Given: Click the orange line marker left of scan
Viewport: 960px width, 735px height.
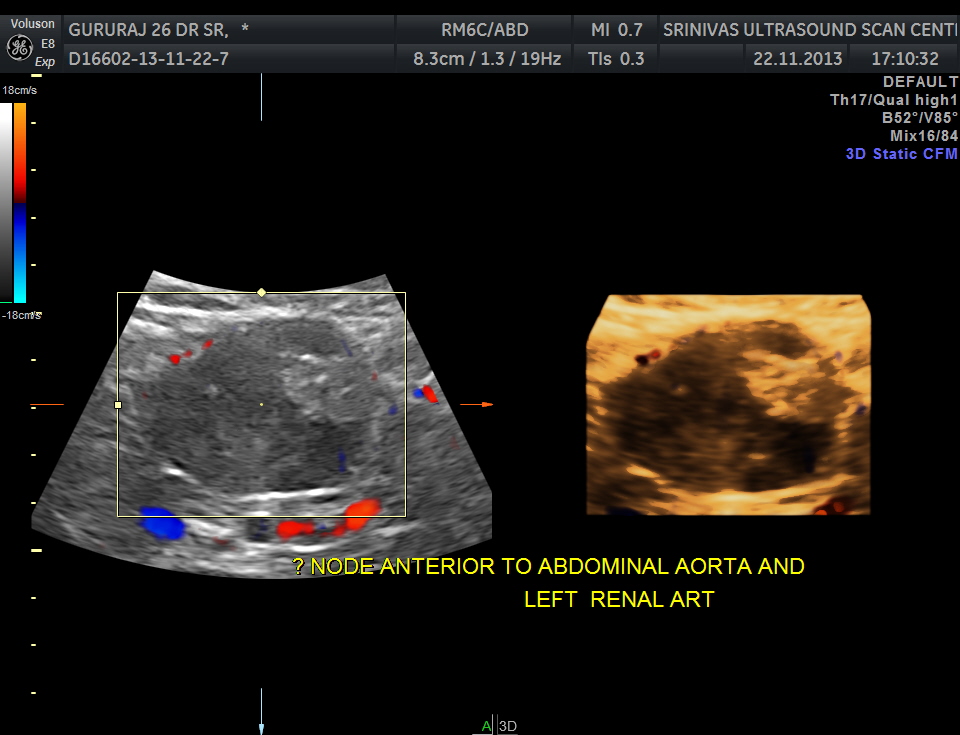Looking at the screenshot, I should point(47,405).
